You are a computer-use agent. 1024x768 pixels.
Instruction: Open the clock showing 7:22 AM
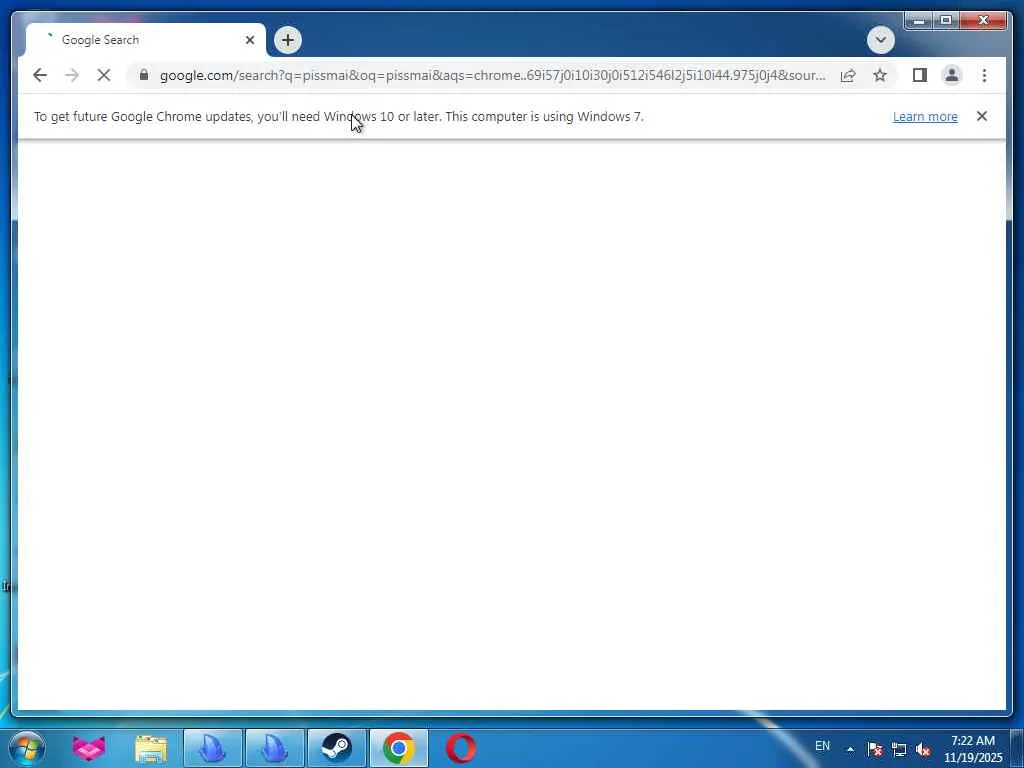(973, 749)
